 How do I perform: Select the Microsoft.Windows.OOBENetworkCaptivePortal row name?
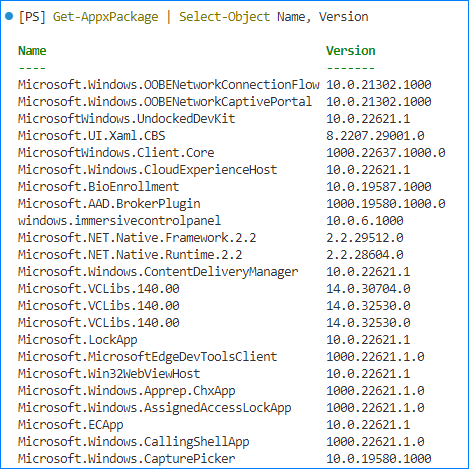[165, 102]
